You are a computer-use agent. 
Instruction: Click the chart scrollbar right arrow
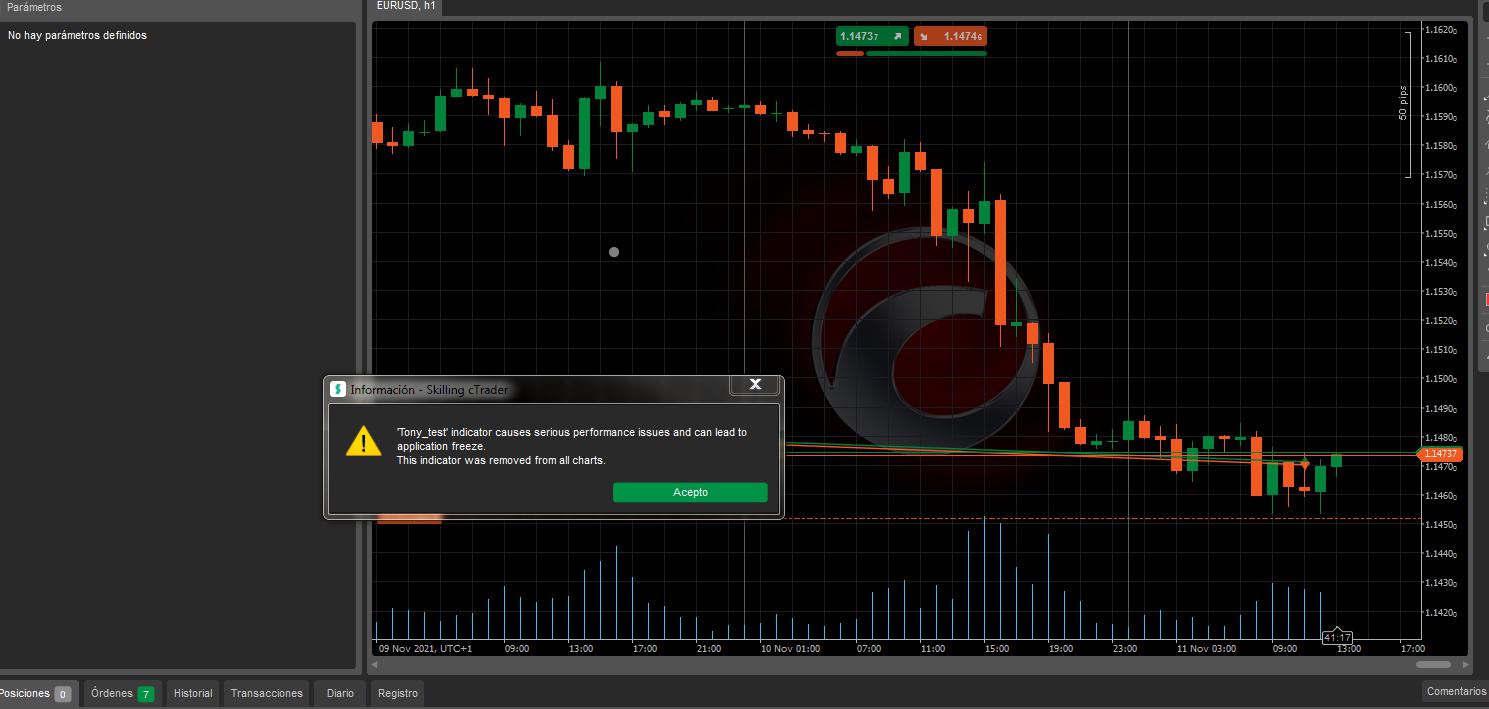click(1466, 664)
